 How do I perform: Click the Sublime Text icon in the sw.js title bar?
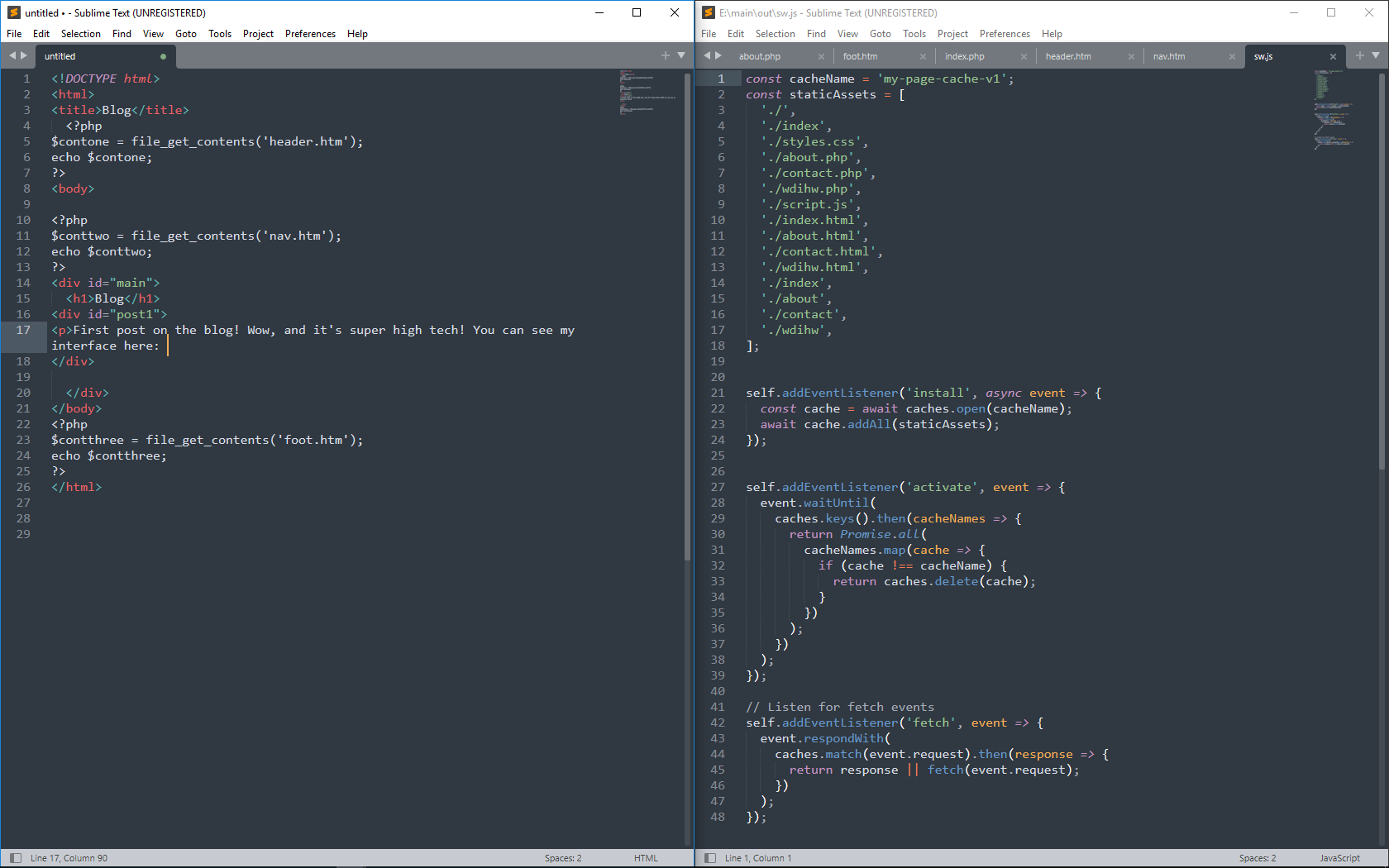coord(708,12)
